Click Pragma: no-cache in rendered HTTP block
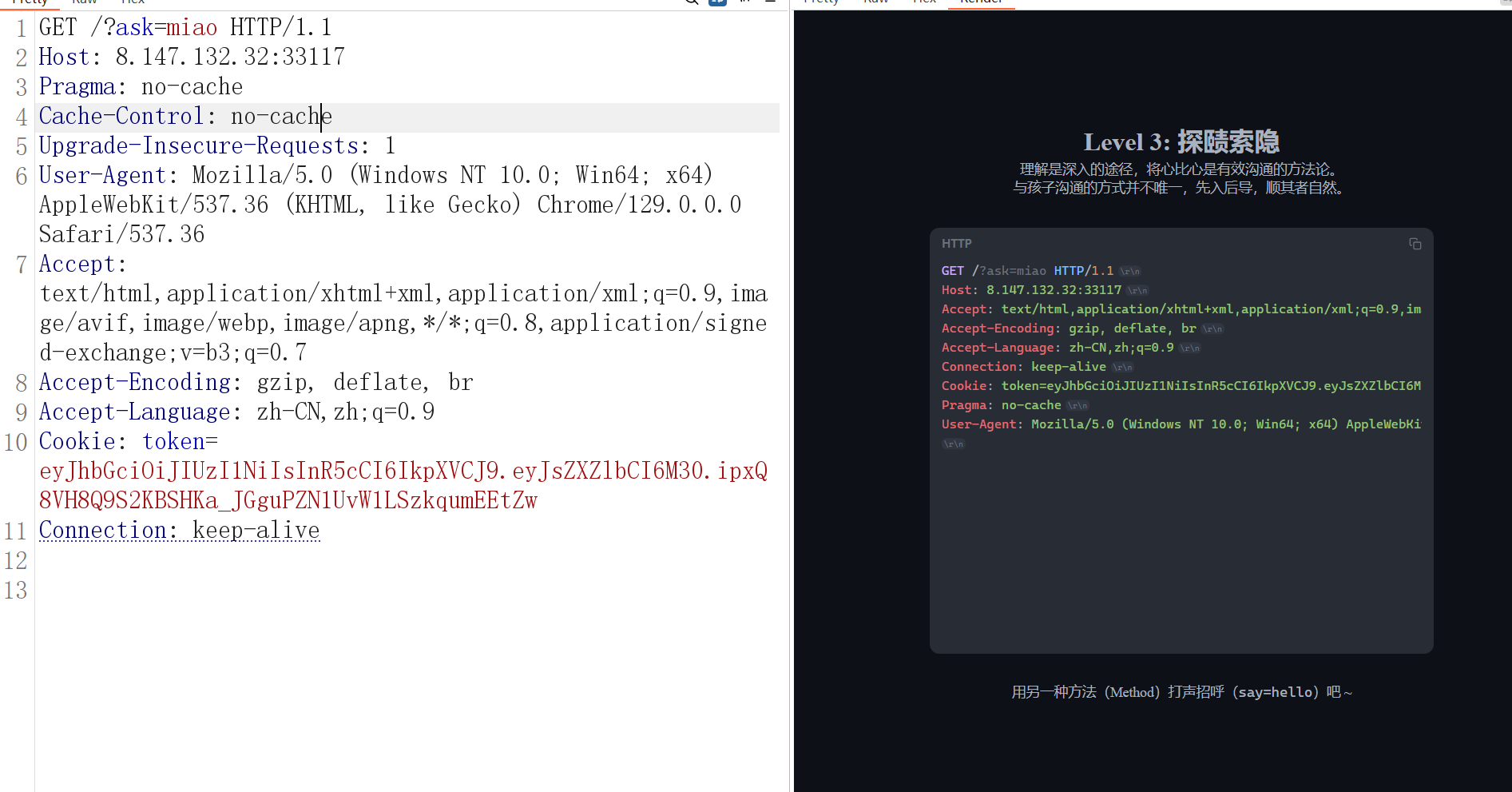Viewport: 1512px width, 792px height. (x=1014, y=405)
